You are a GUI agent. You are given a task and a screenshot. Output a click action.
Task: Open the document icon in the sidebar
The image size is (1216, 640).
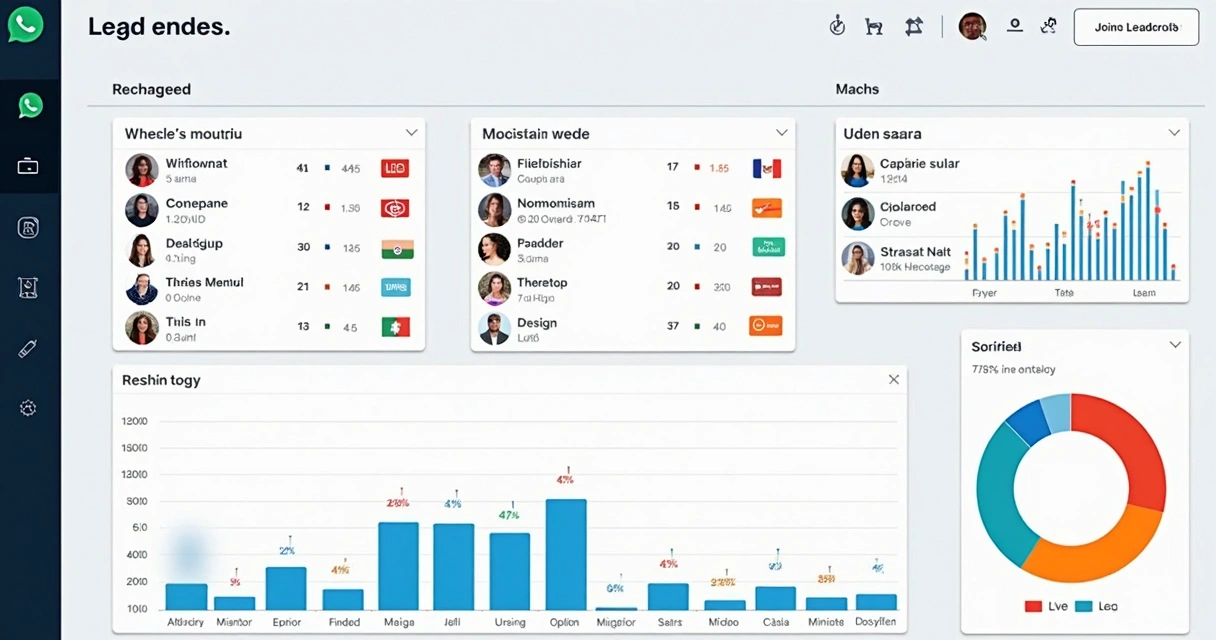30,287
